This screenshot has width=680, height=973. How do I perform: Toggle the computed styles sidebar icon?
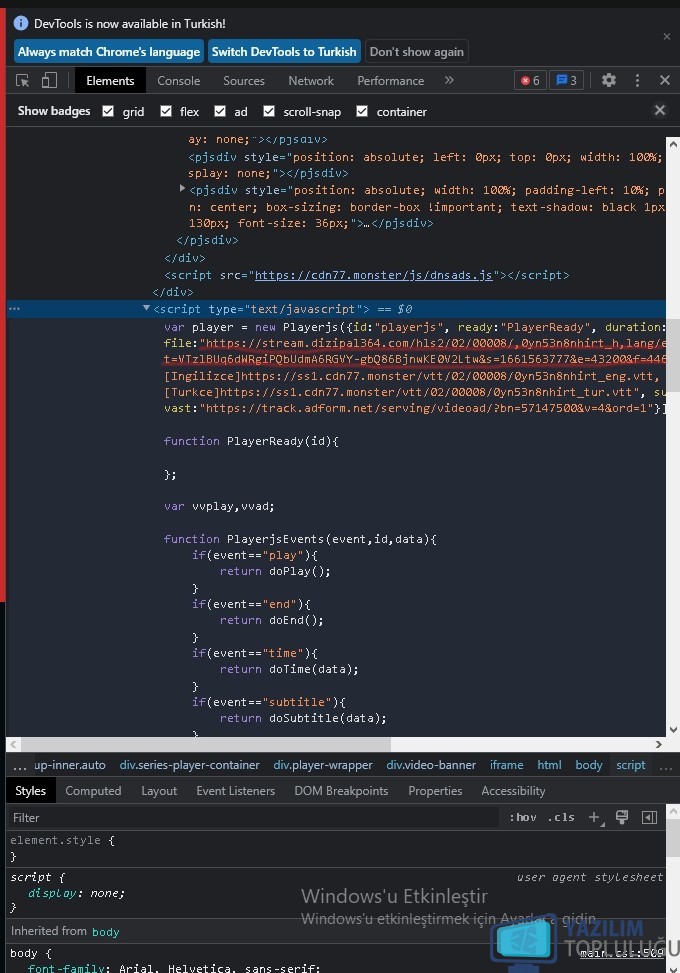[649, 817]
